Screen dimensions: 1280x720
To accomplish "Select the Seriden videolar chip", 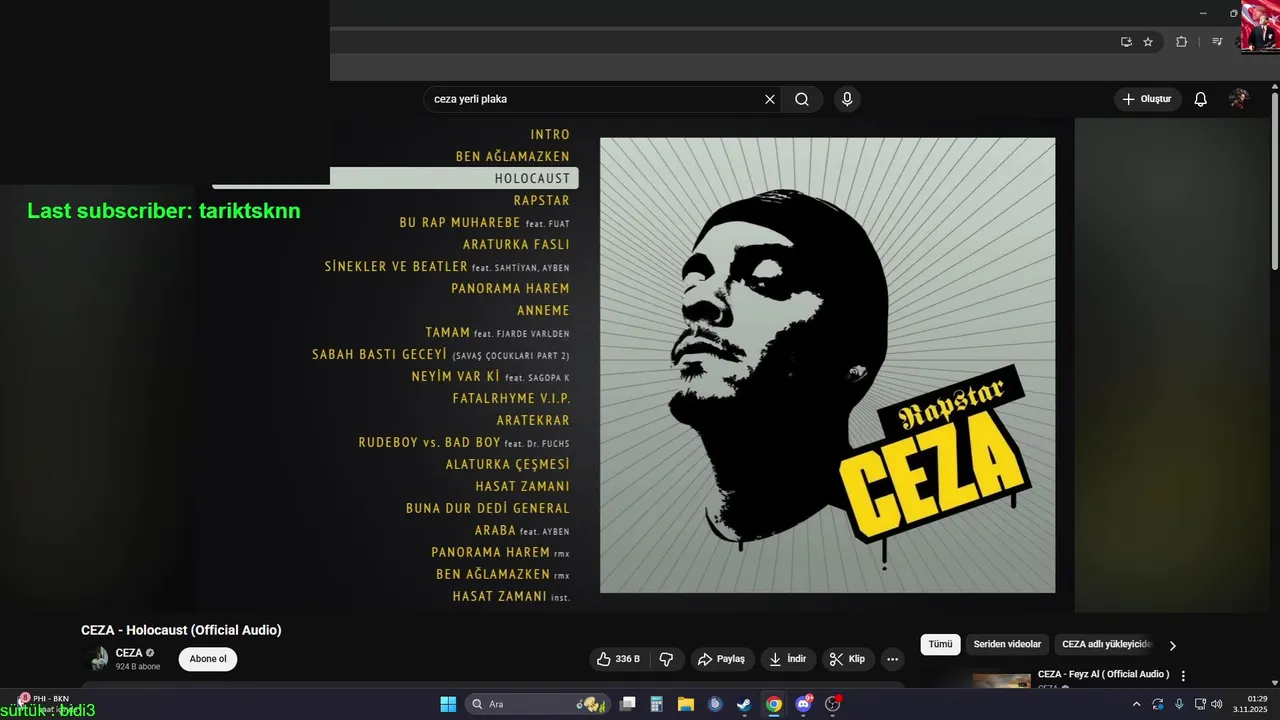I will coord(1007,645).
